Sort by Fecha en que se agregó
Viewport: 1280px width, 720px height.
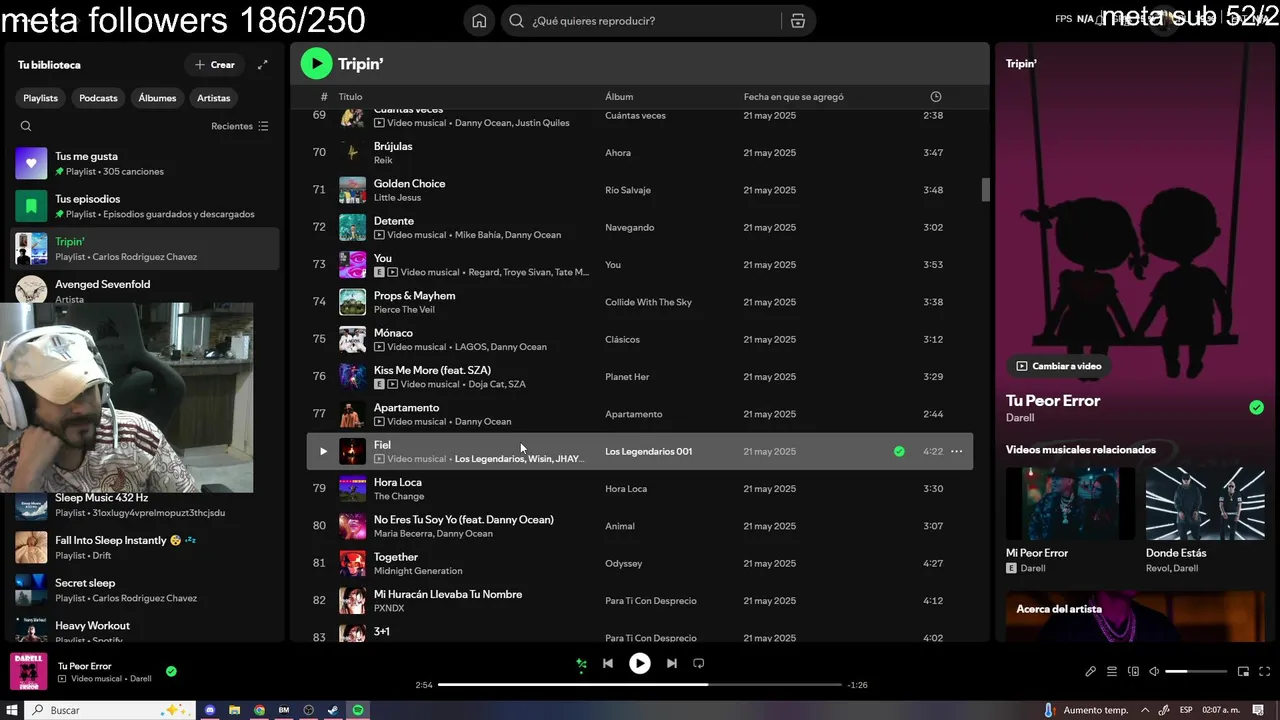[793, 97]
